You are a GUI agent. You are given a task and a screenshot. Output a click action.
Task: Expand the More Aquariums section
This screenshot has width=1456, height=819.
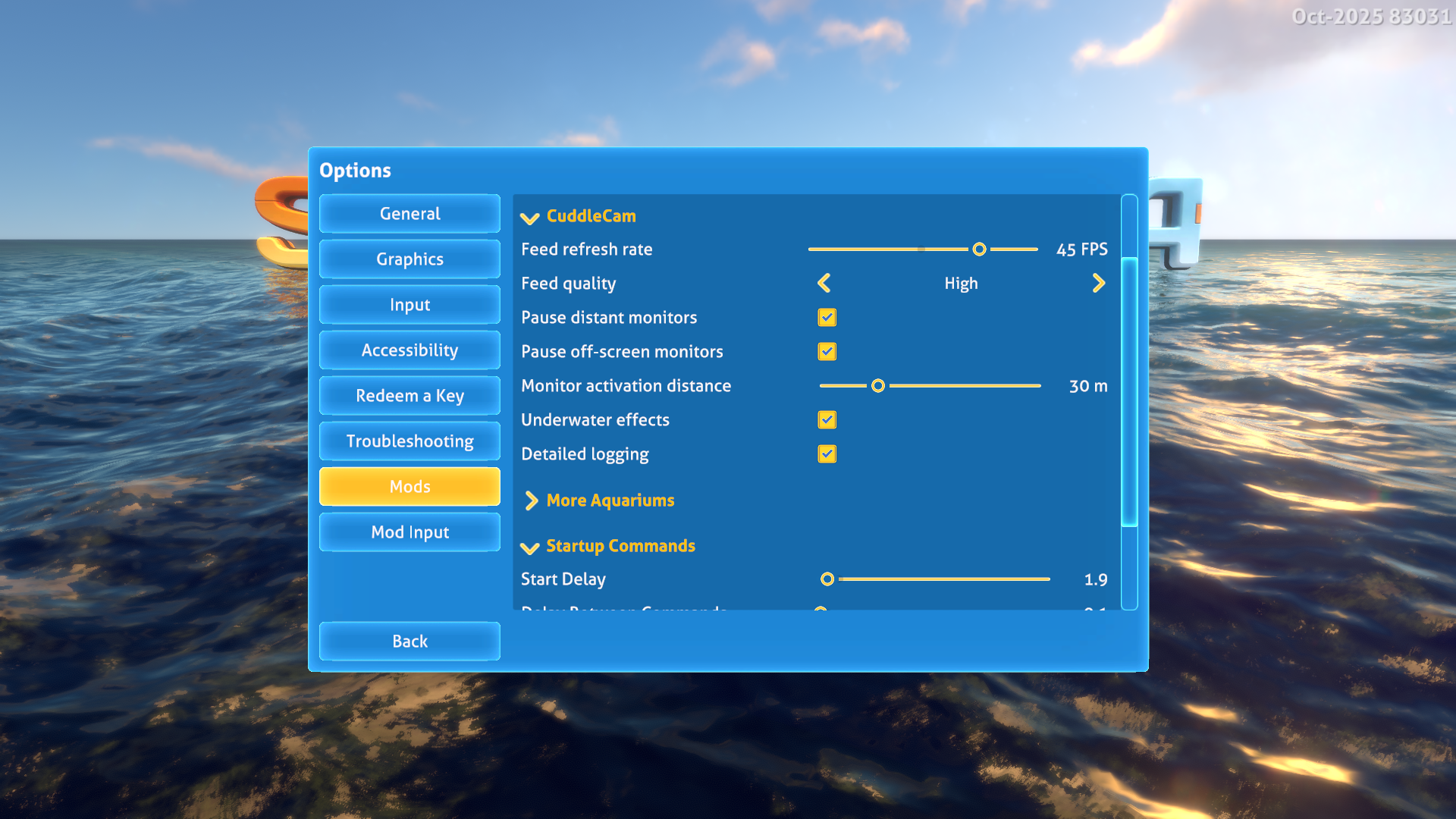[x=531, y=500]
